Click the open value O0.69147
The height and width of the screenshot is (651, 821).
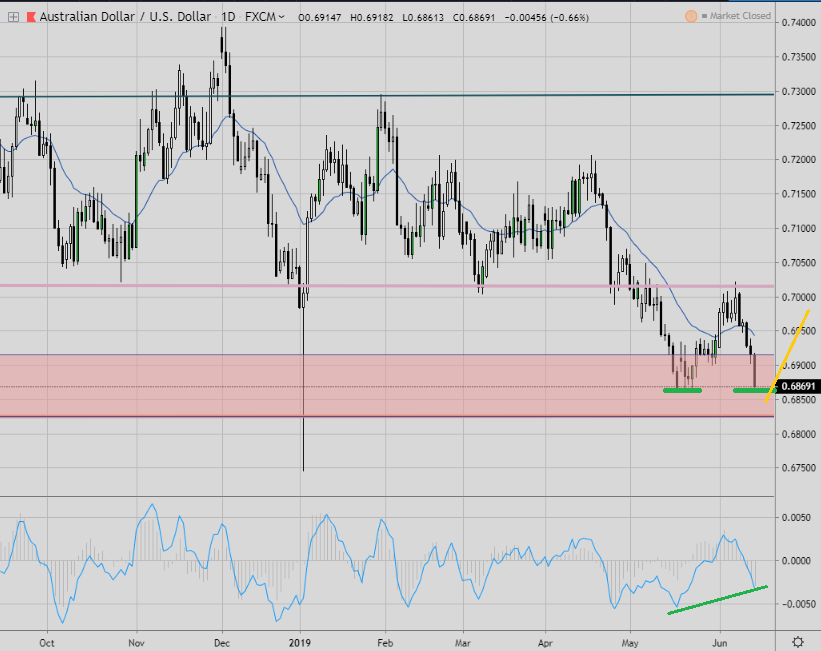319,17
